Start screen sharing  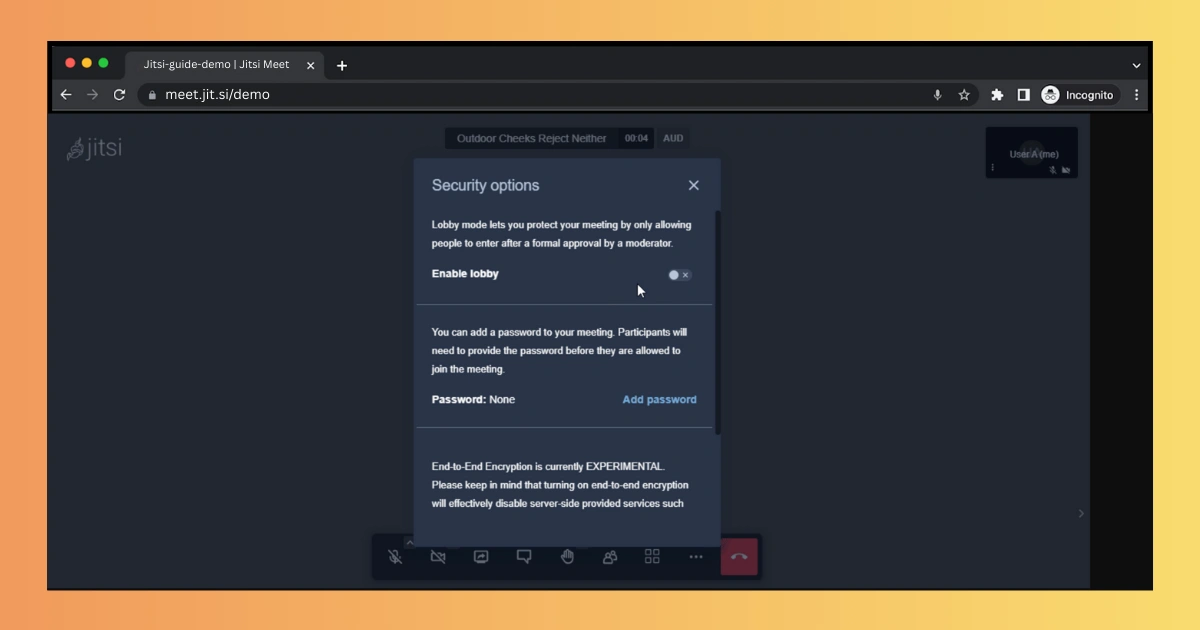click(481, 557)
